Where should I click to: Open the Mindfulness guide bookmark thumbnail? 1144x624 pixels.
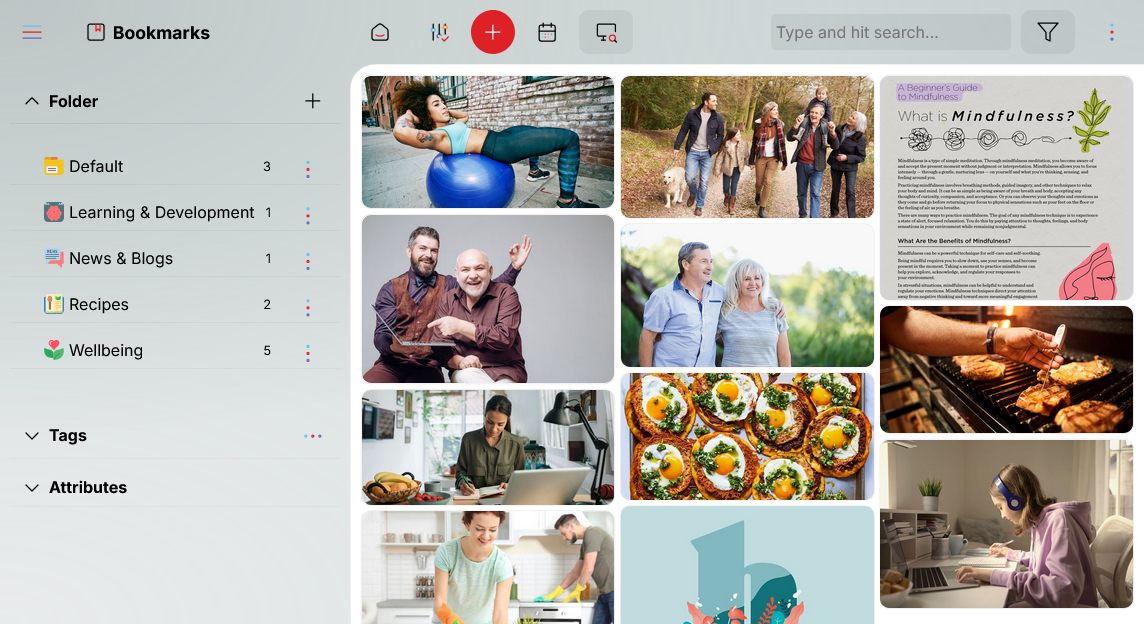click(1006, 188)
